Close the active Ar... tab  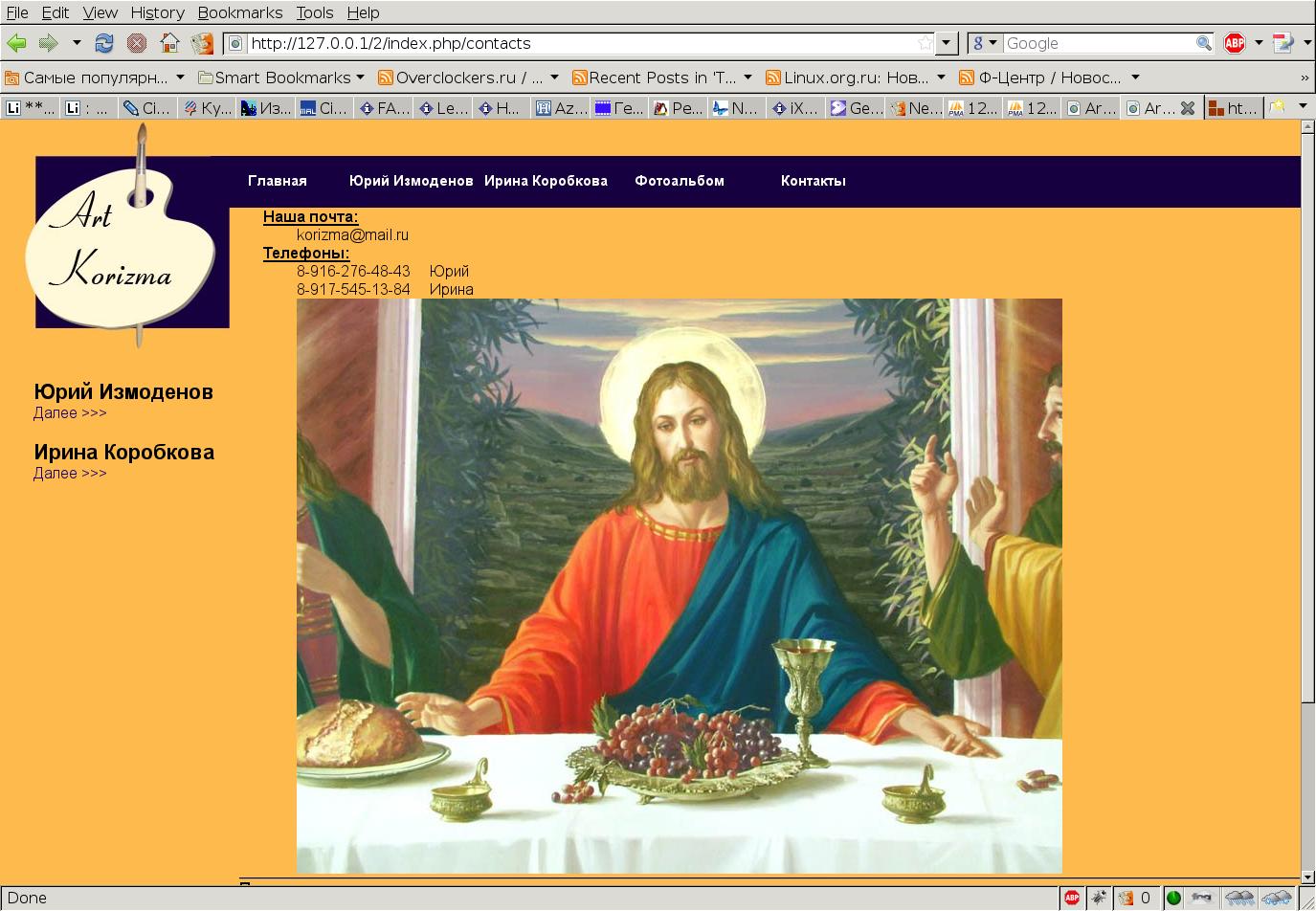[1188, 108]
